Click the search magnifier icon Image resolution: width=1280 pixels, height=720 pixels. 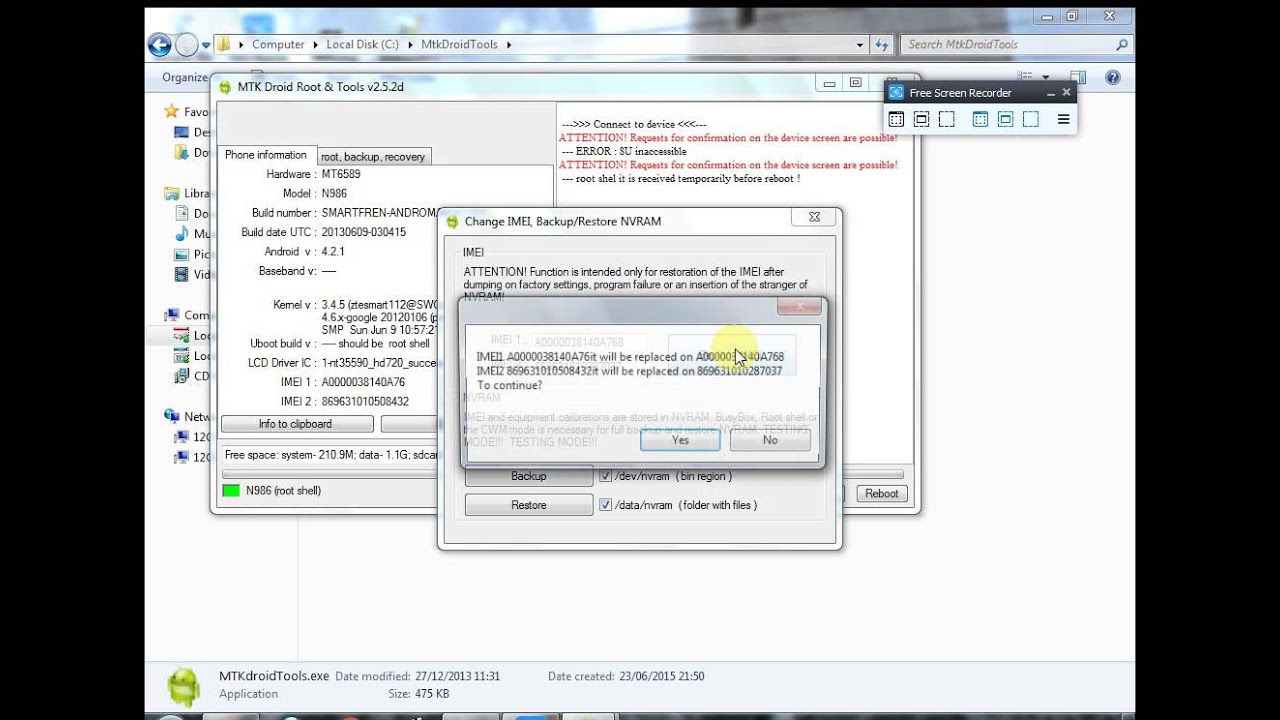(x=1122, y=45)
